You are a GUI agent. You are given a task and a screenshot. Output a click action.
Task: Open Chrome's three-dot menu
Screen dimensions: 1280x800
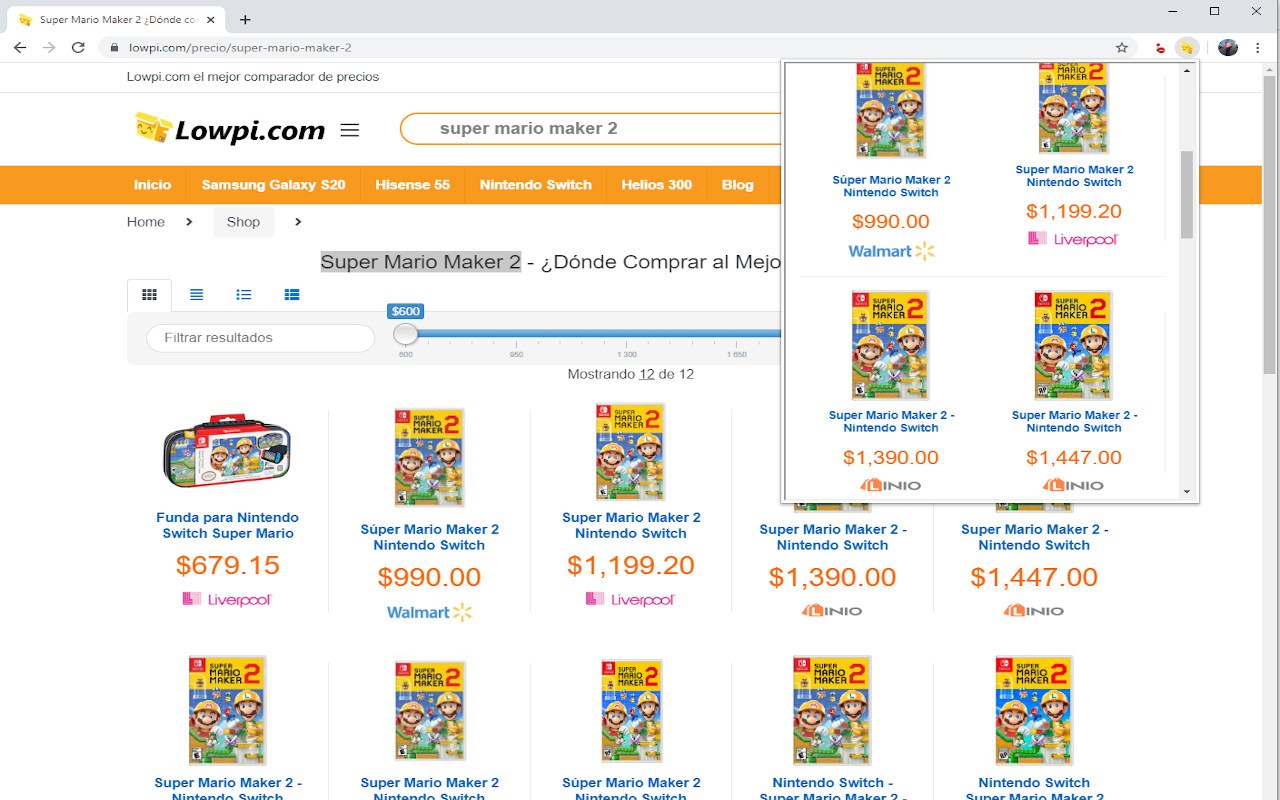[x=1258, y=47]
